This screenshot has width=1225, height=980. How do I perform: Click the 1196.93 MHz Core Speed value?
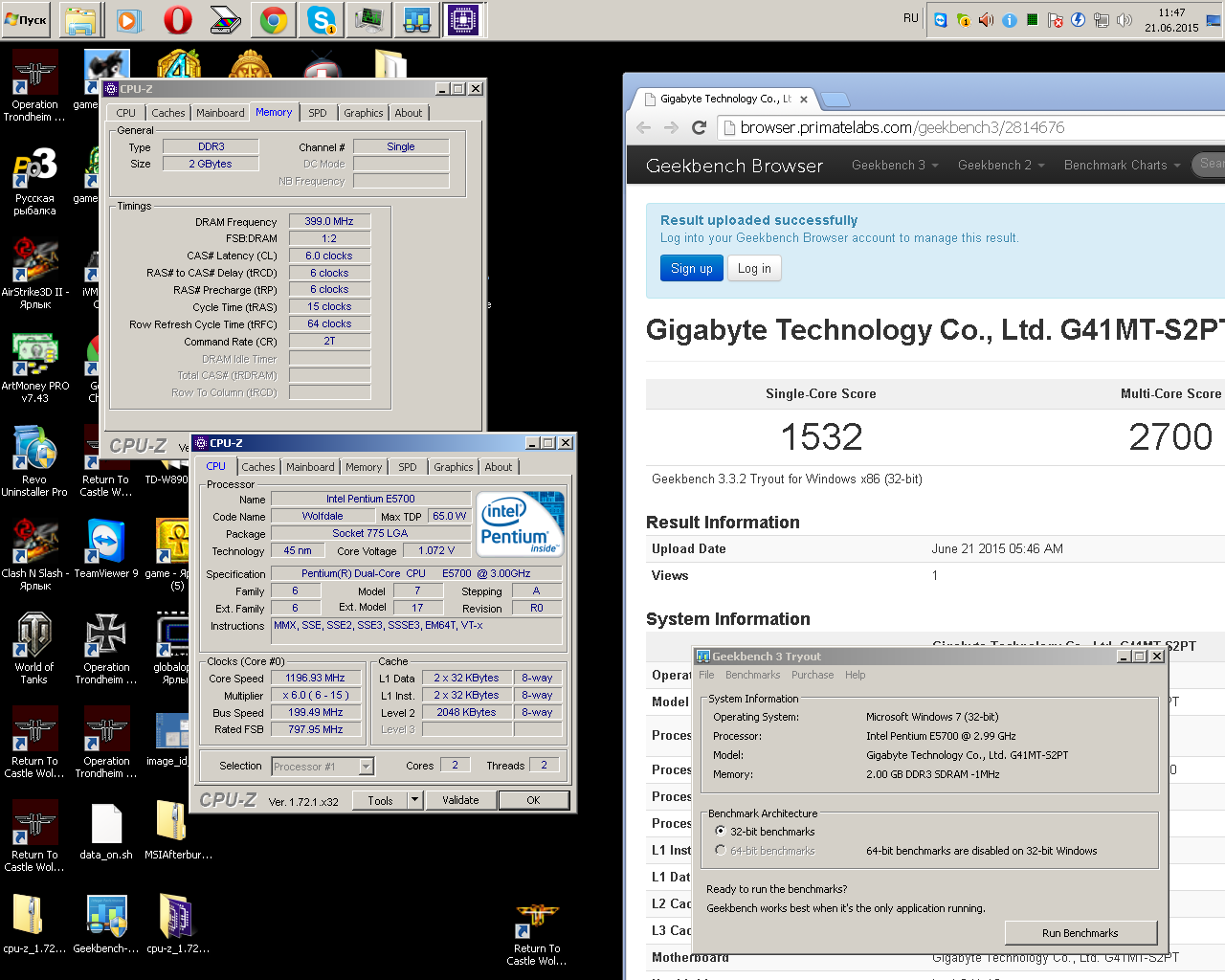pos(316,678)
